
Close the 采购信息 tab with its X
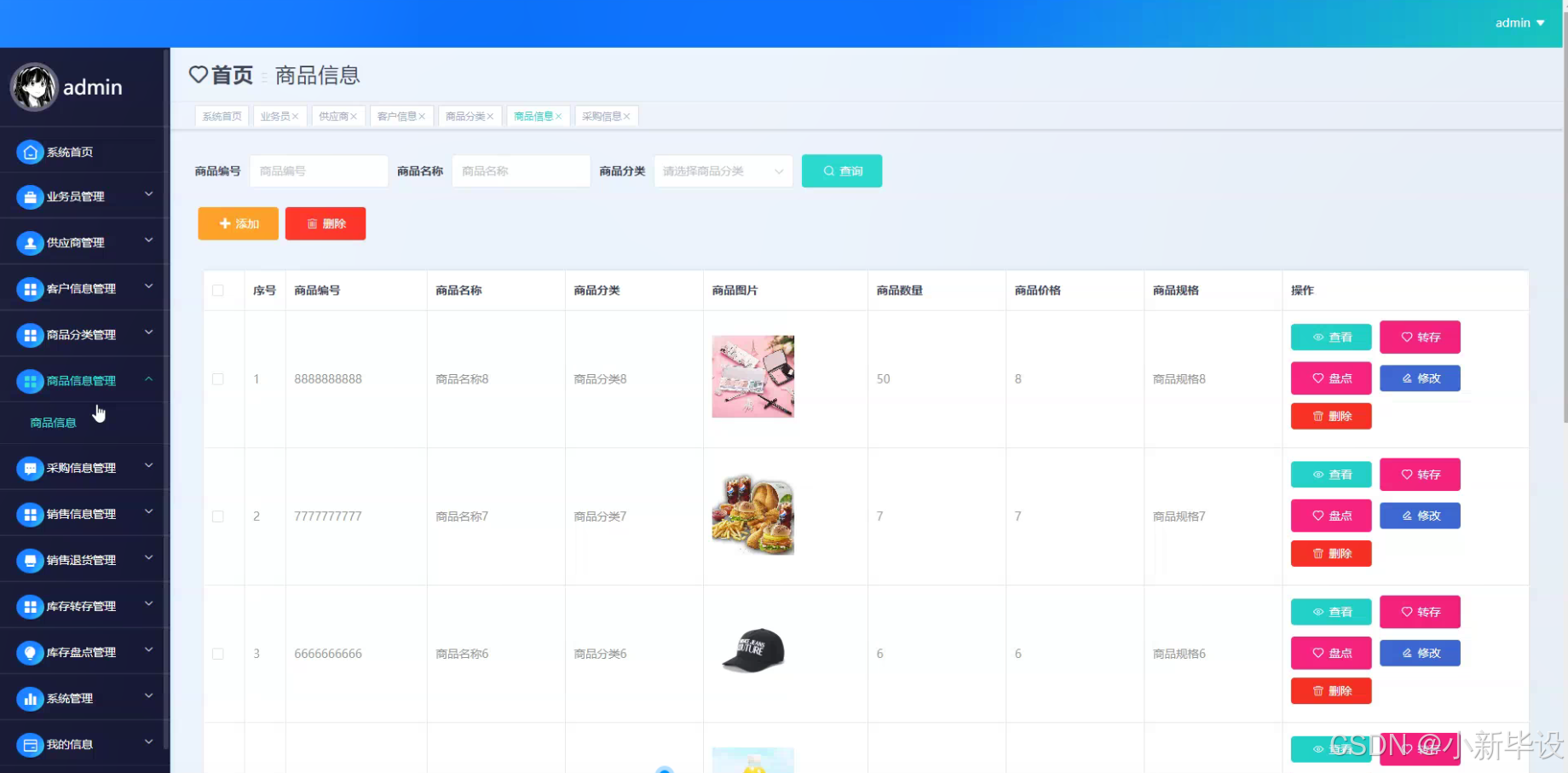point(626,117)
